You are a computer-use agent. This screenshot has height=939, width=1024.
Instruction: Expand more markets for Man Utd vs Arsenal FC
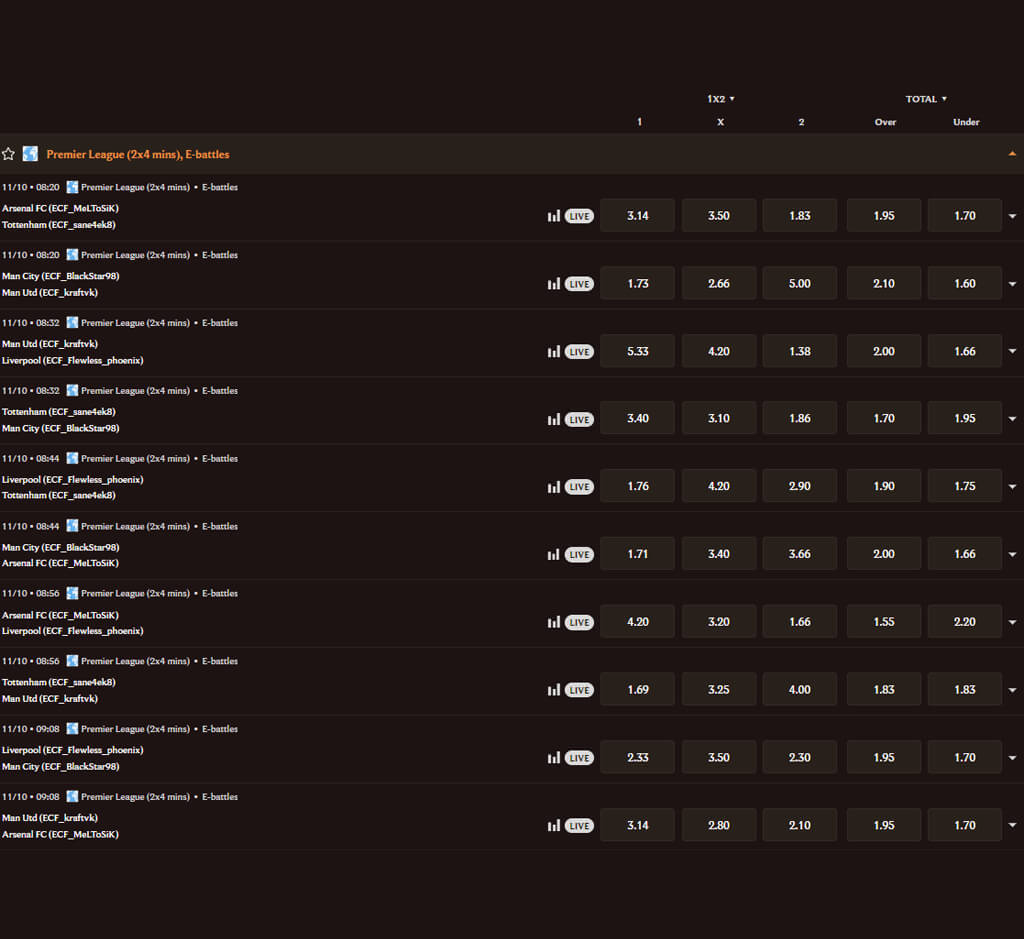coord(1012,825)
